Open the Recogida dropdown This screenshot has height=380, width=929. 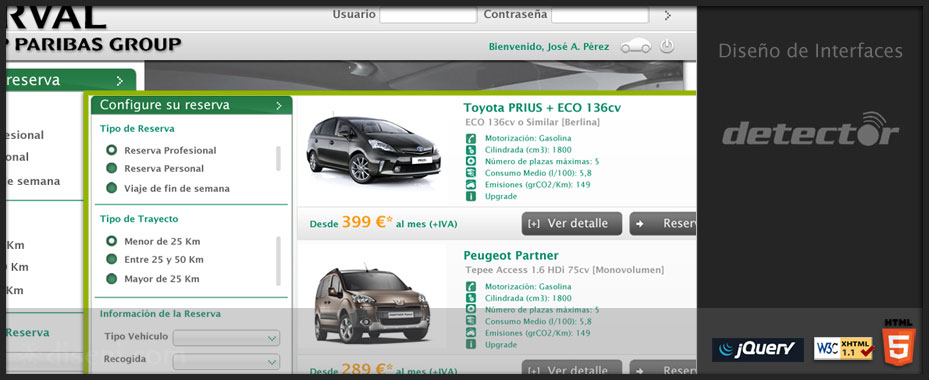[x=226, y=362]
